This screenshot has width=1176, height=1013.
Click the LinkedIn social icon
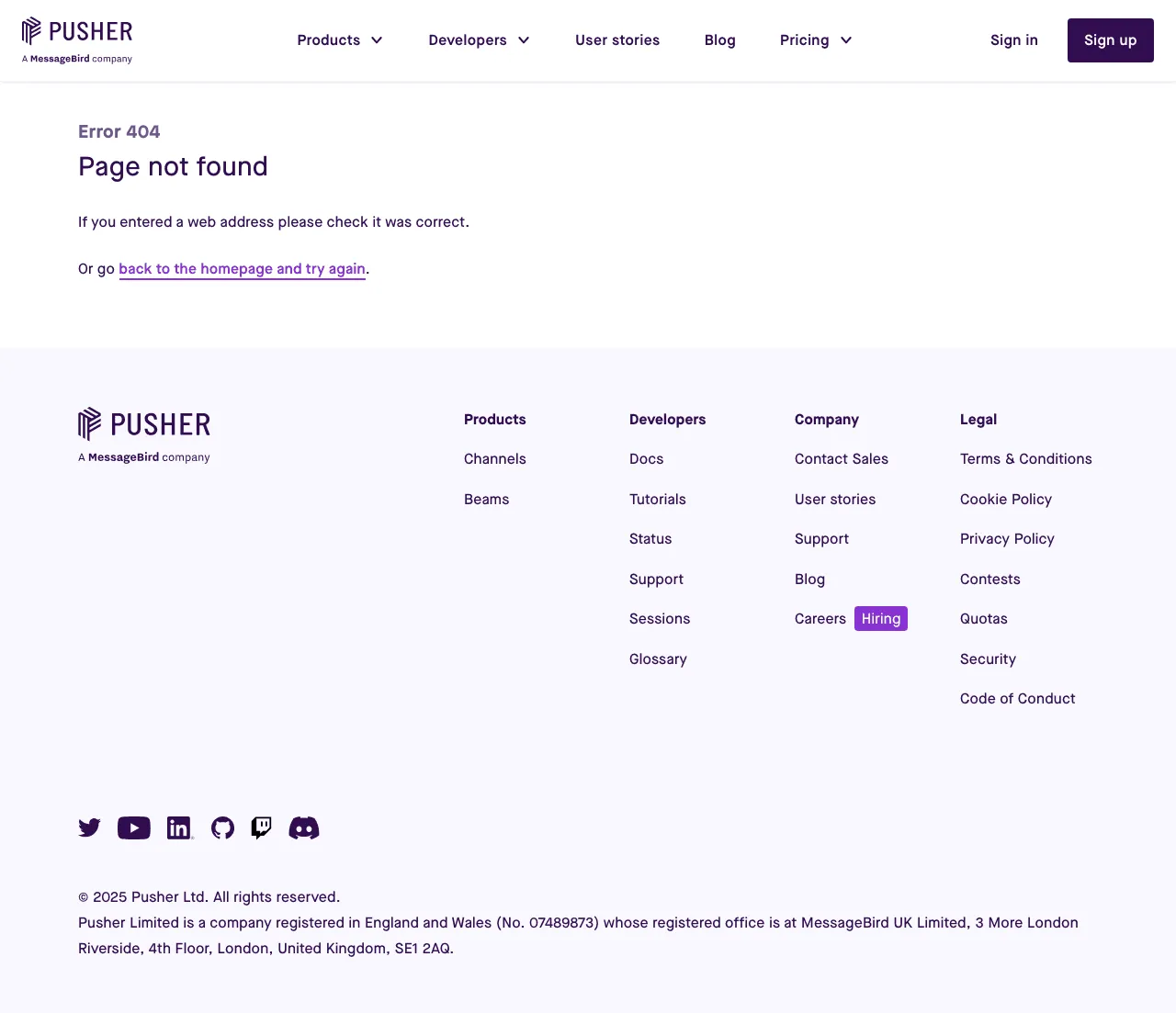179,827
